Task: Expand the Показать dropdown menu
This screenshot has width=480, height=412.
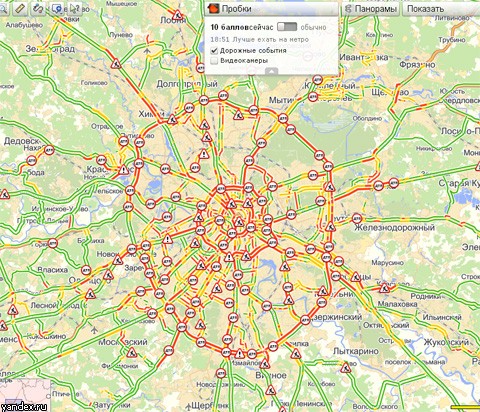Action: [441, 9]
